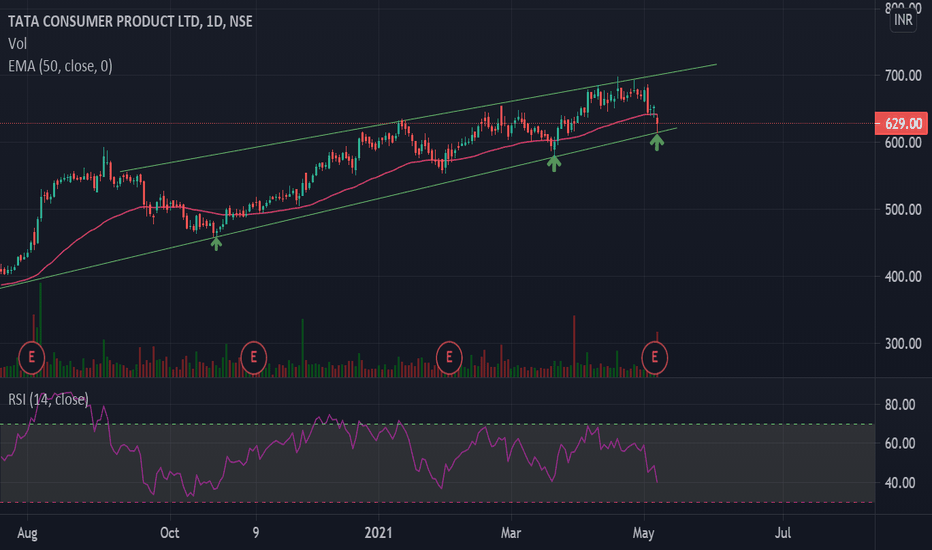This screenshot has width=932, height=550.
Task: Click the Jul label on time axis
Action: pyautogui.click(x=783, y=533)
